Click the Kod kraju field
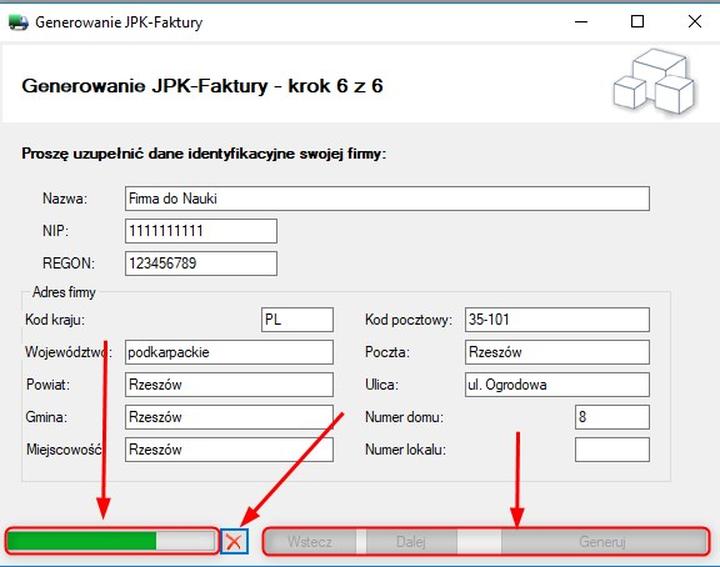Screen dimensions: 720x567 [x=296, y=320]
